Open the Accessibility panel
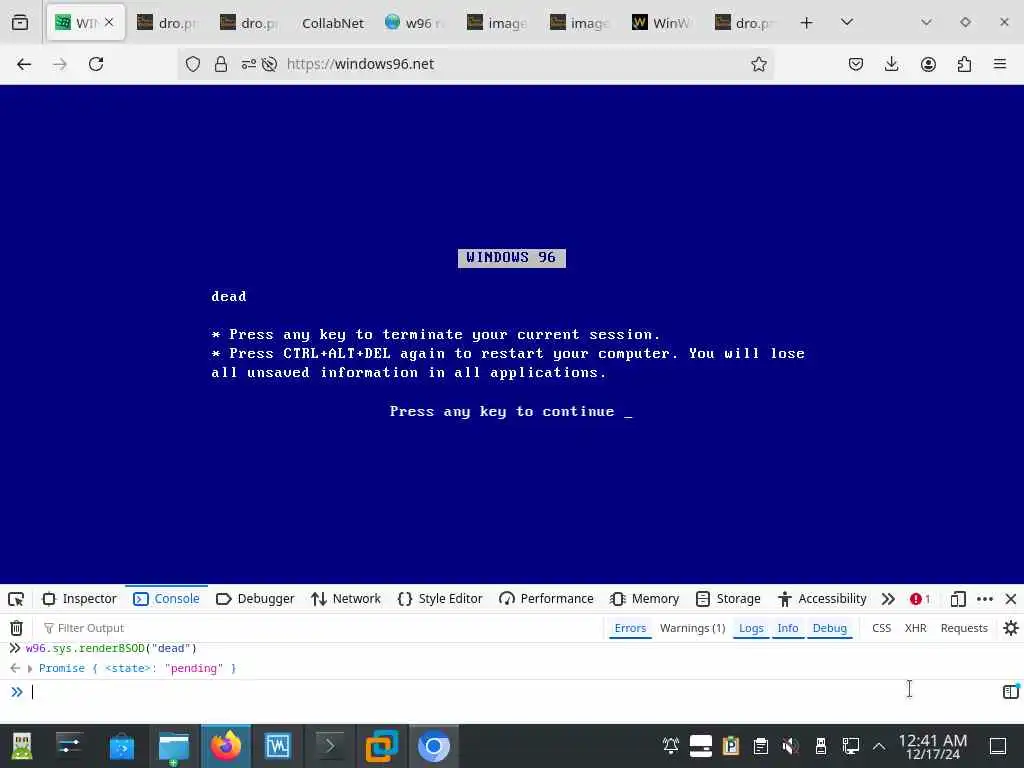This screenshot has height=768, width=1024. coord(822,599)
